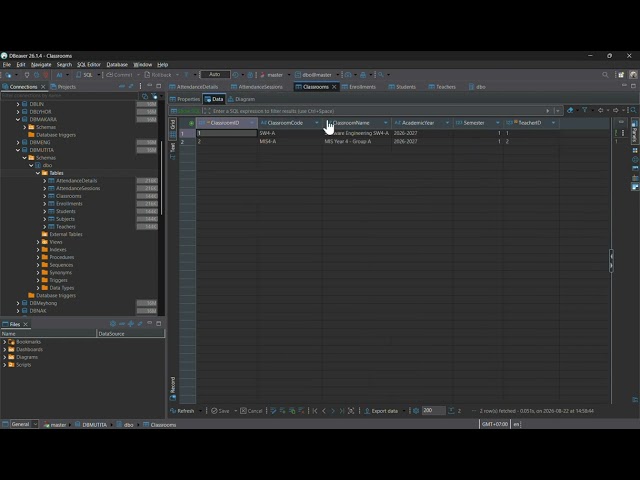This screenshot has width=640, height=480.
Task: Open ClassroomCode column filter dropdown
Action: coord(316,123)
